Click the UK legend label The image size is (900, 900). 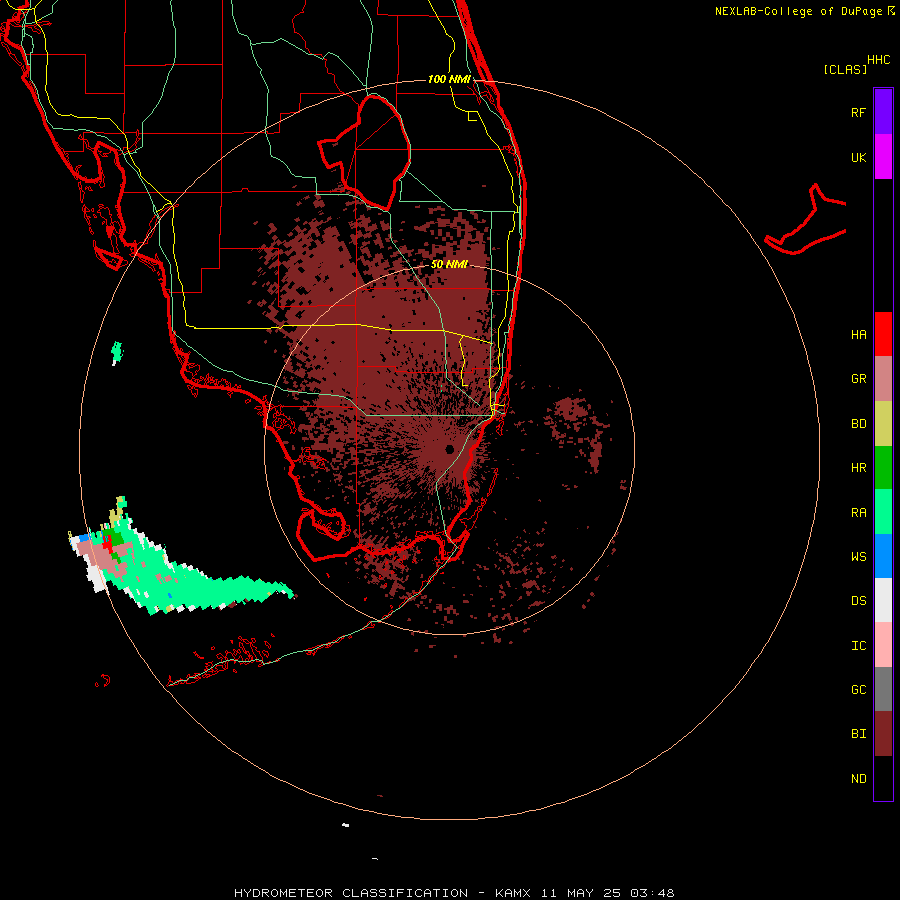(x=858, y=158)
